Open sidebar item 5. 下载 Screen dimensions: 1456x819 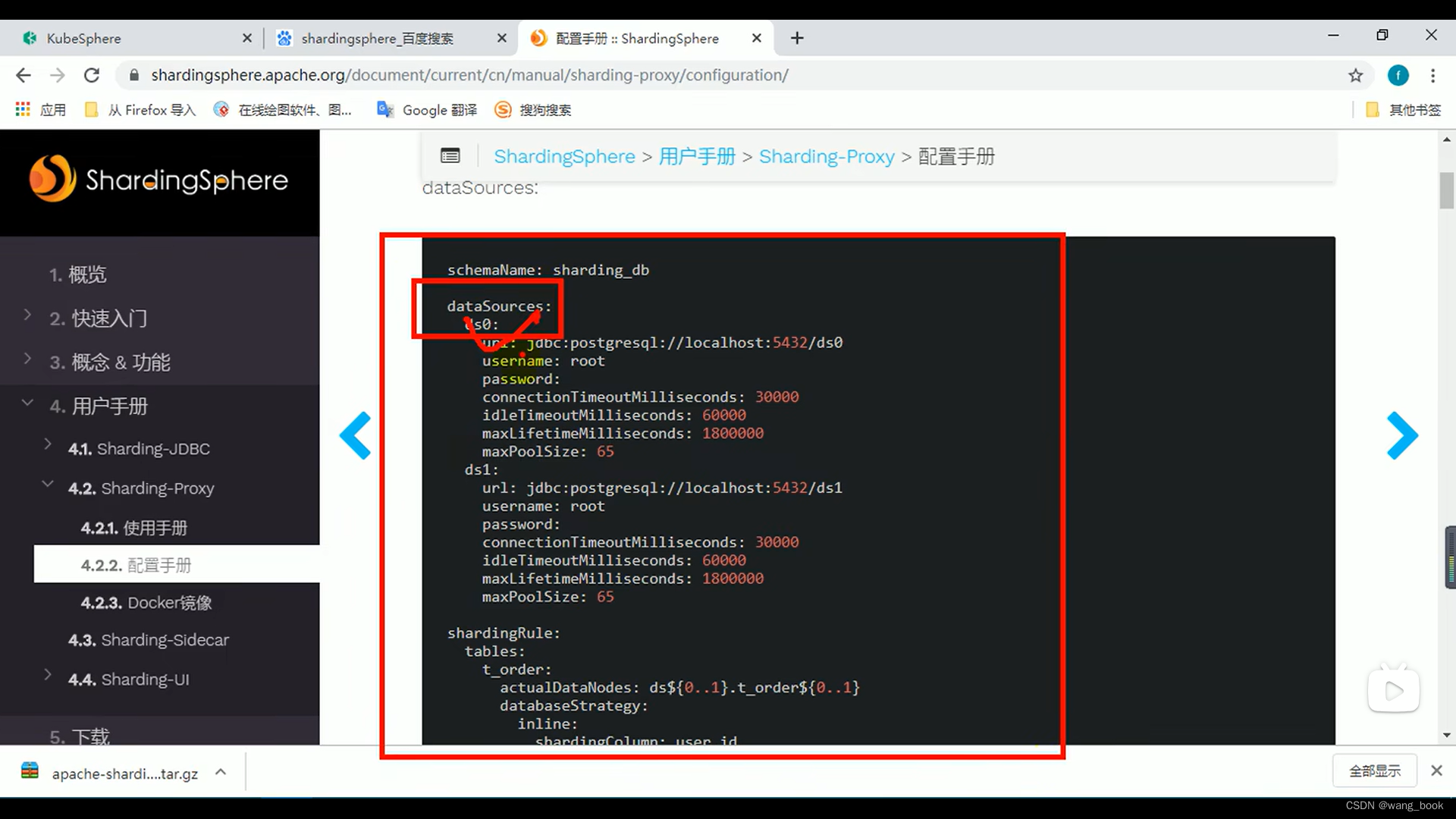pyautogui.click(x=80, y=736)
